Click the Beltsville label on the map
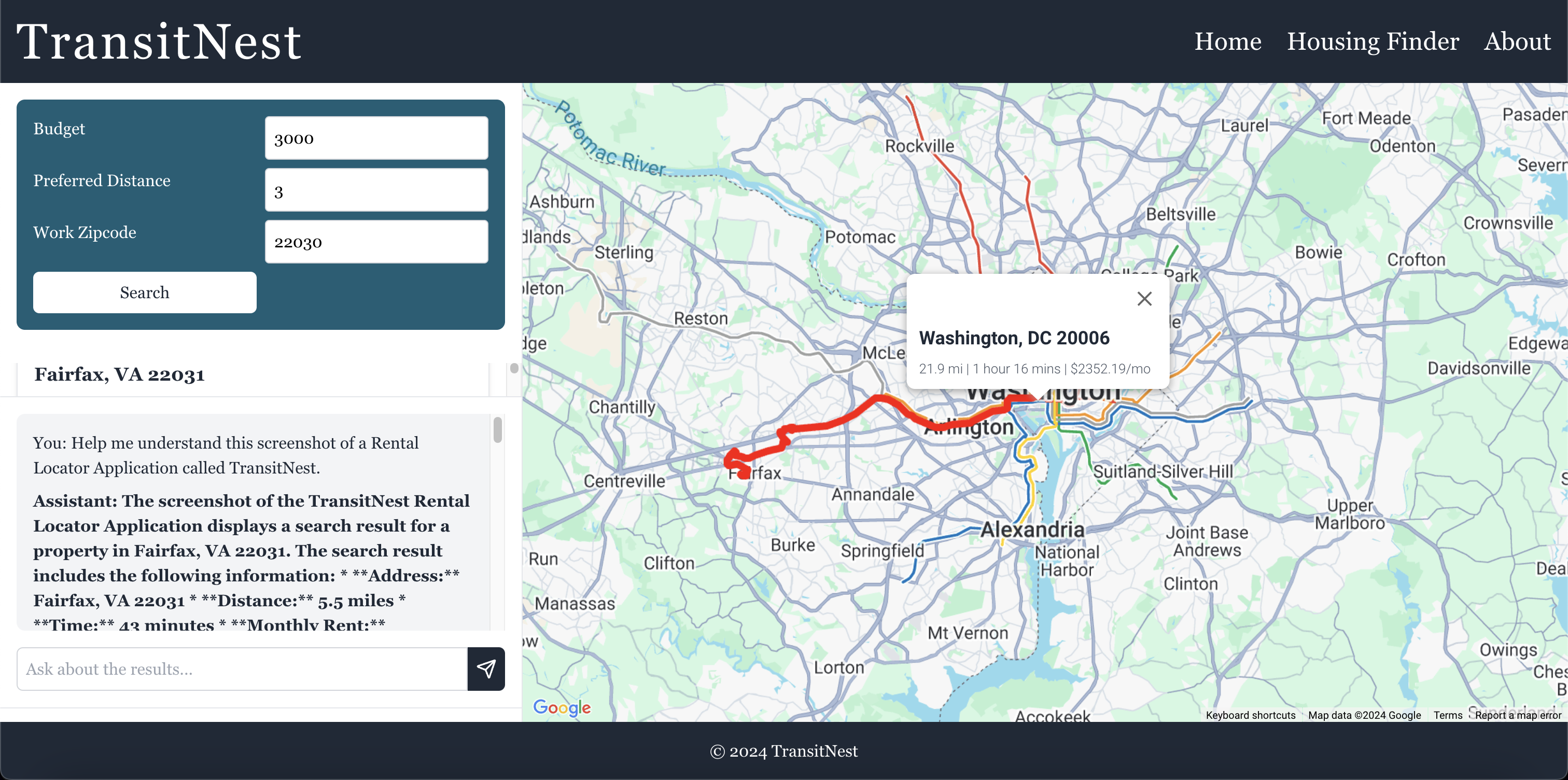Viewport: 1568px width, 780px height. pos(1181,214)
